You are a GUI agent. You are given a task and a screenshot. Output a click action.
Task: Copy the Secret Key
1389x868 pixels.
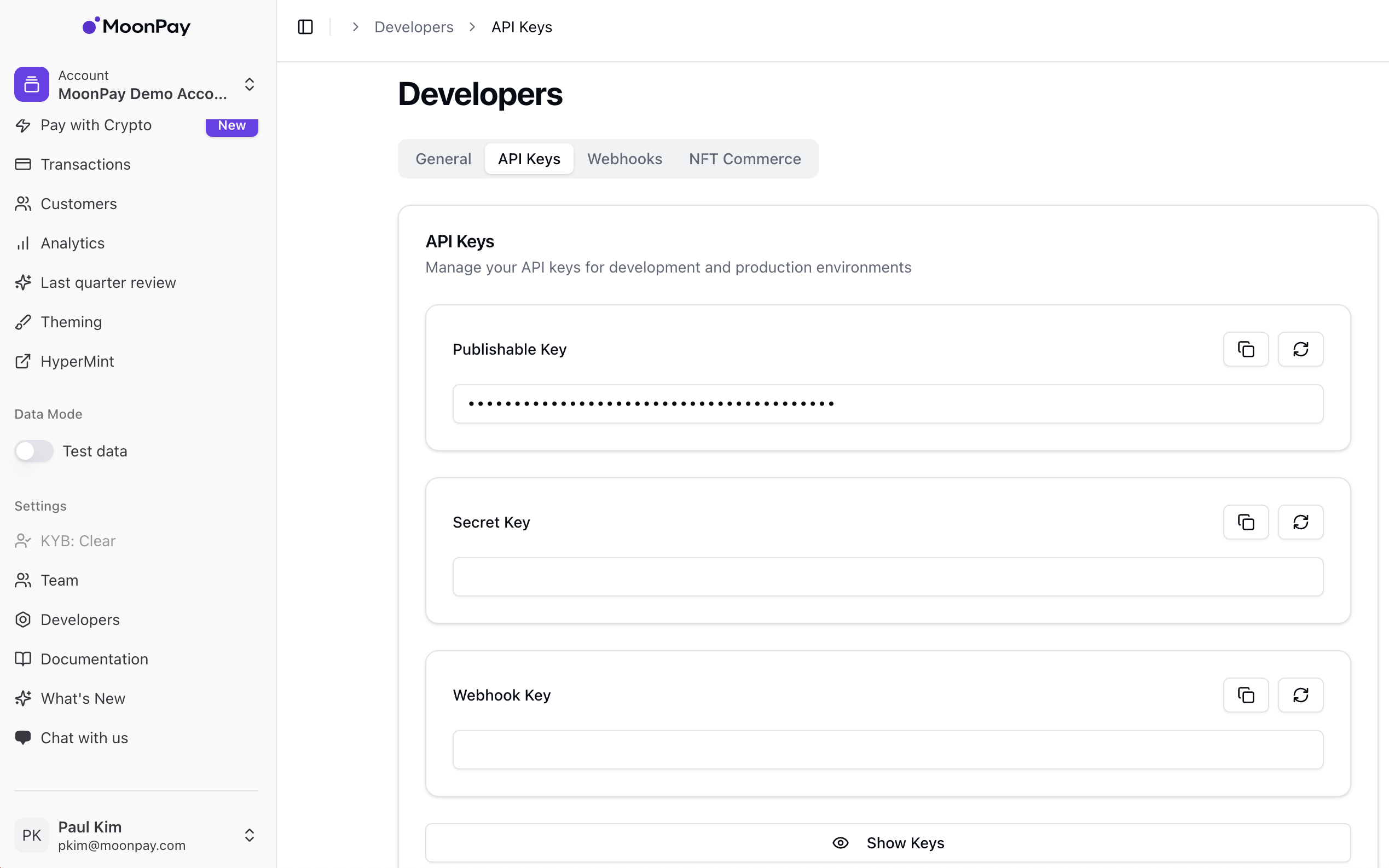(1246, 522)
